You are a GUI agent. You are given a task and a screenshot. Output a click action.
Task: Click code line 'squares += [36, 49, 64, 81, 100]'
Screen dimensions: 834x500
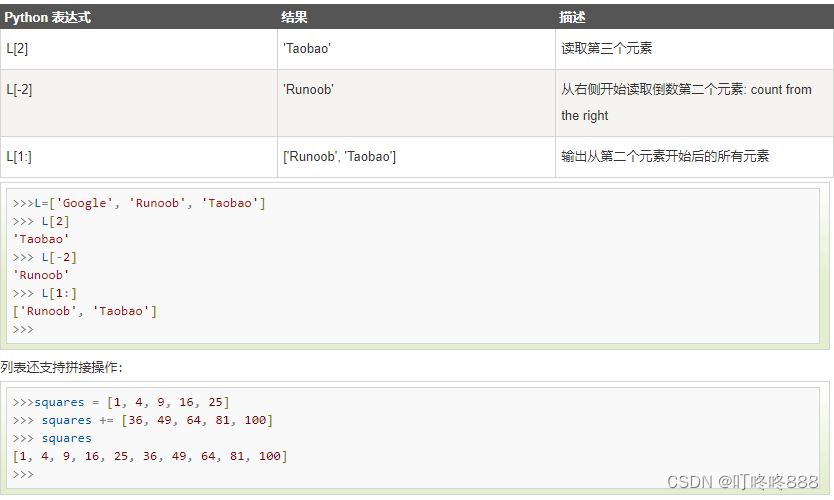143,420
